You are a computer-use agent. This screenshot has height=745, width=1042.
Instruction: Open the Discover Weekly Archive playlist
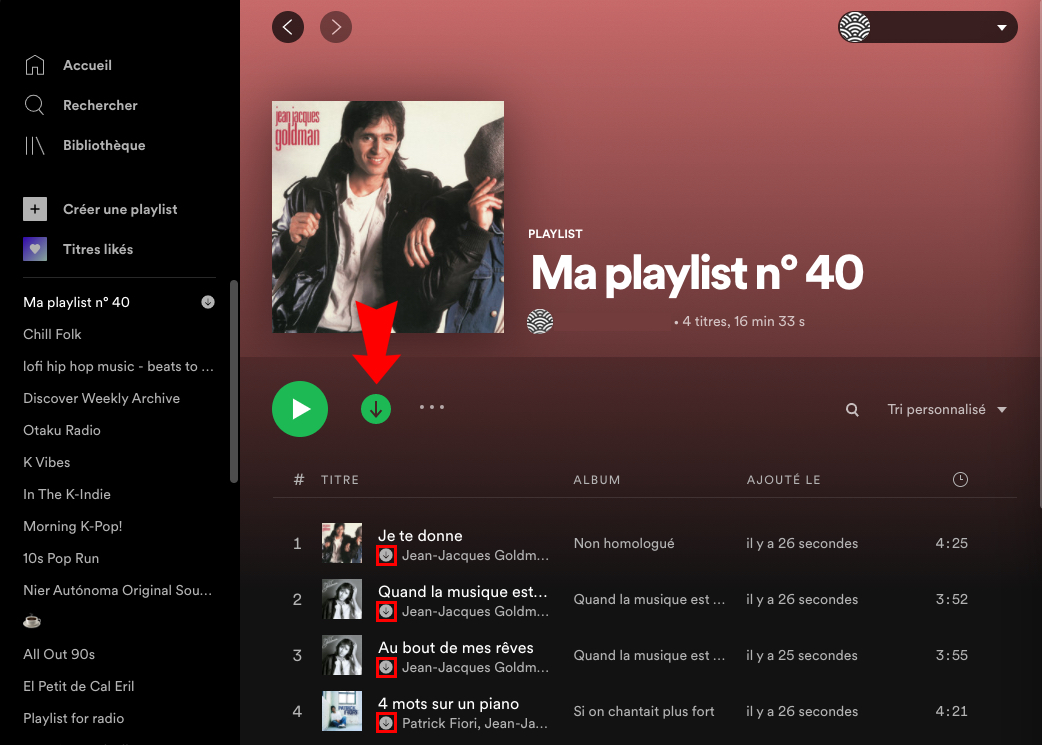[101, 398]
